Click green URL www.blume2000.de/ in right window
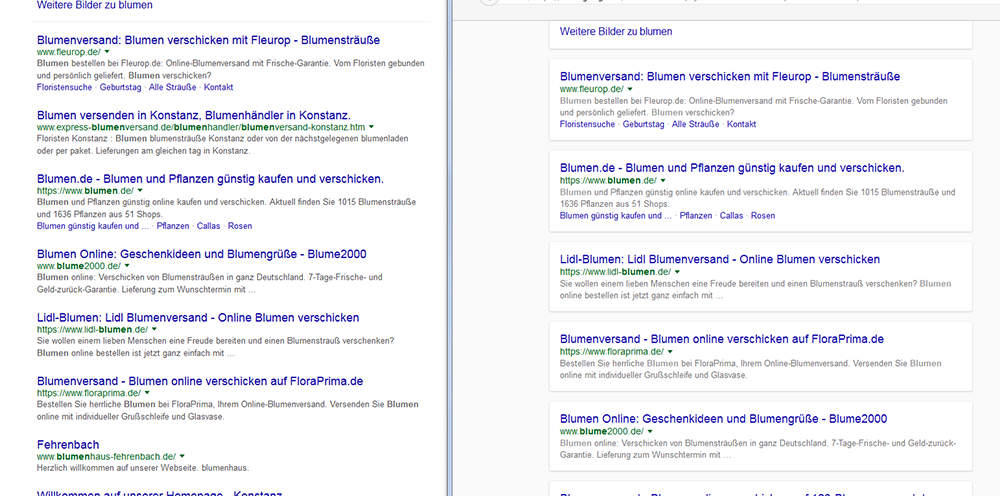This screenshot has width=1000, height=496. coord(601,432)
